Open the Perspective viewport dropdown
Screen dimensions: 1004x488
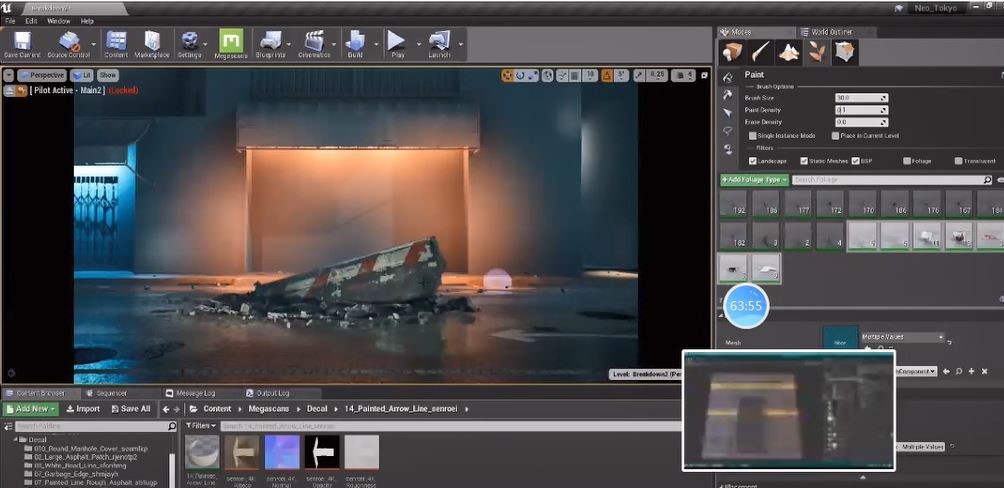pos(40,75)
